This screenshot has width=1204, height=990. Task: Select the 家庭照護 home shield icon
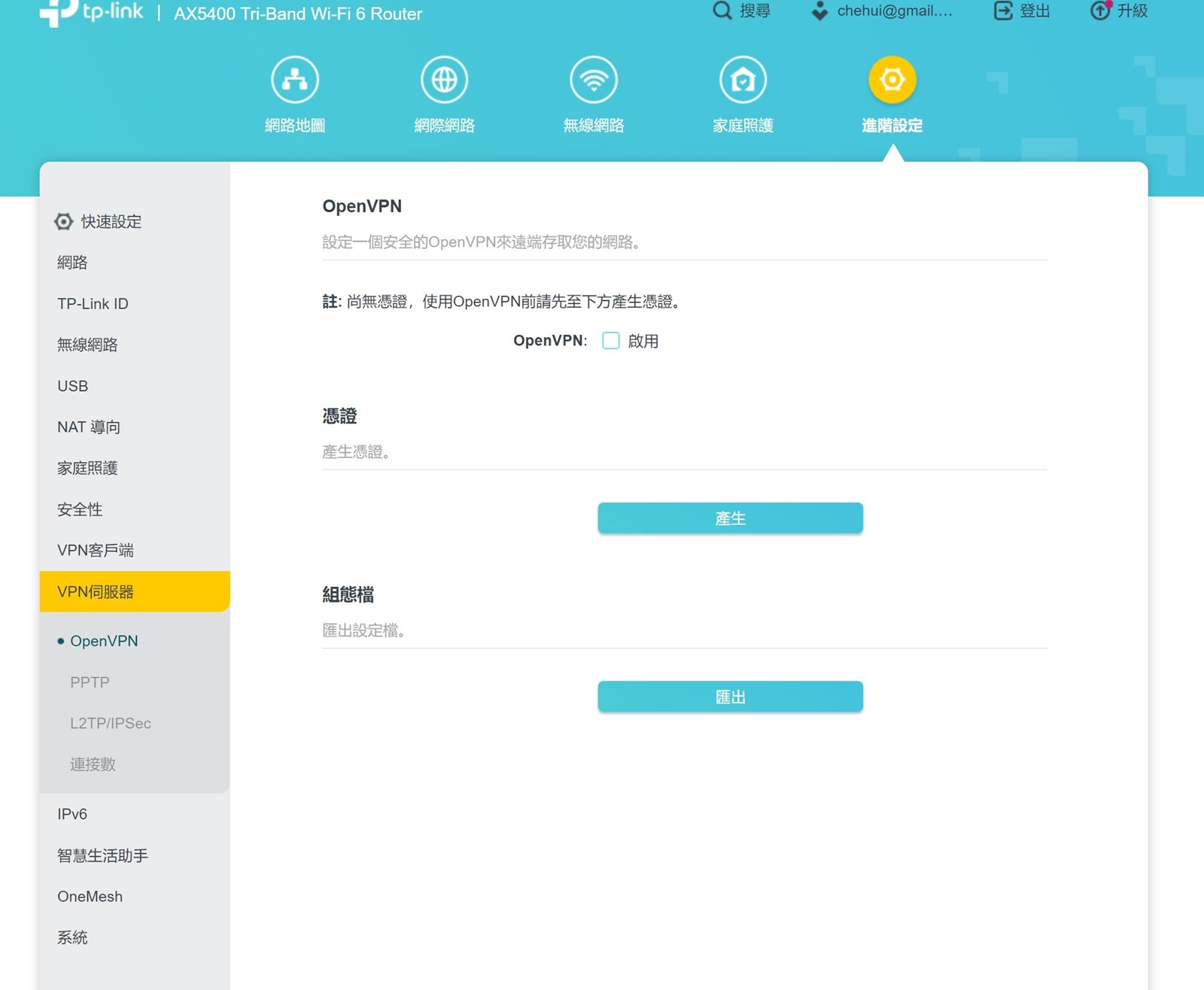(x=743, y=80)
